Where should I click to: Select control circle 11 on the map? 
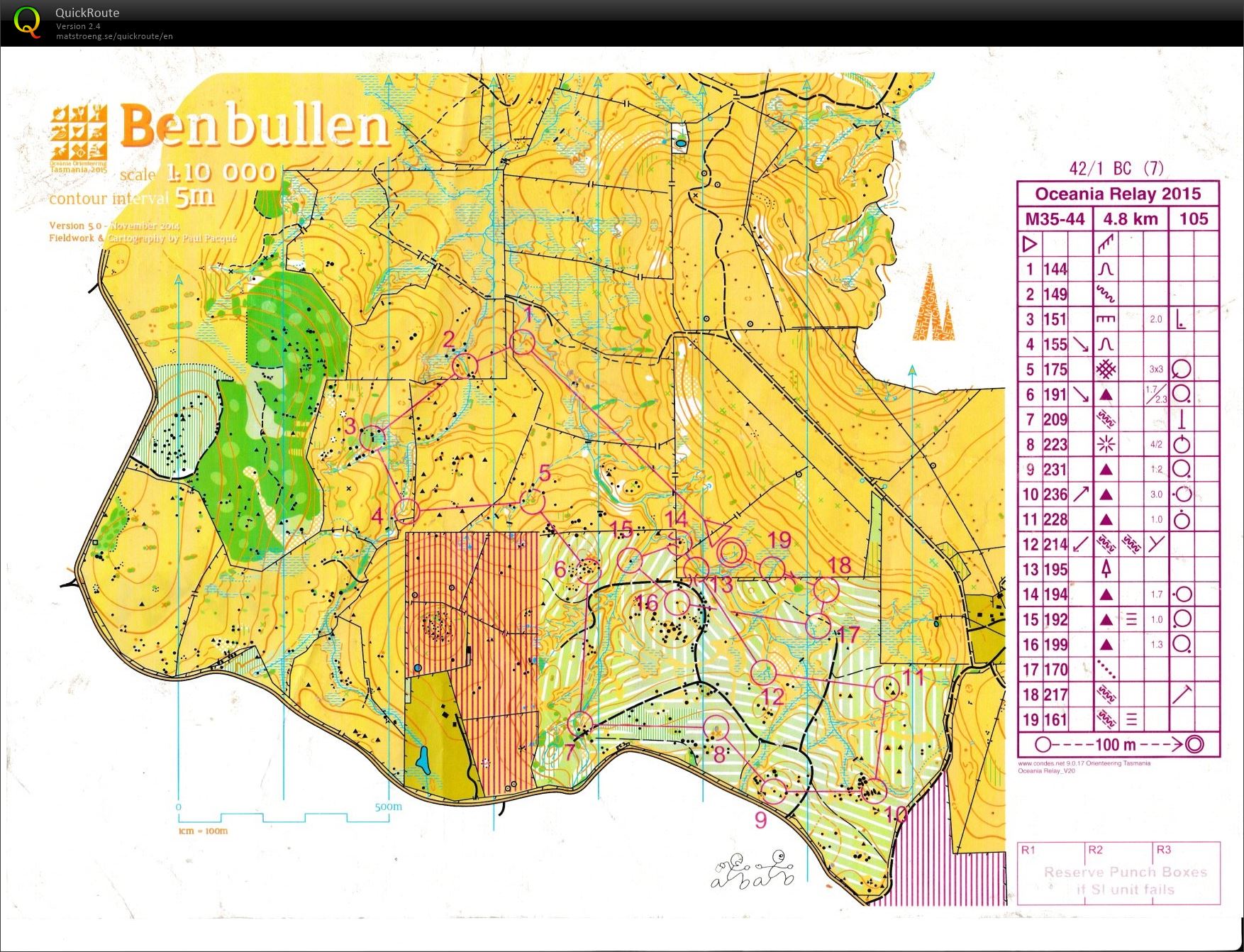(887, 688)
